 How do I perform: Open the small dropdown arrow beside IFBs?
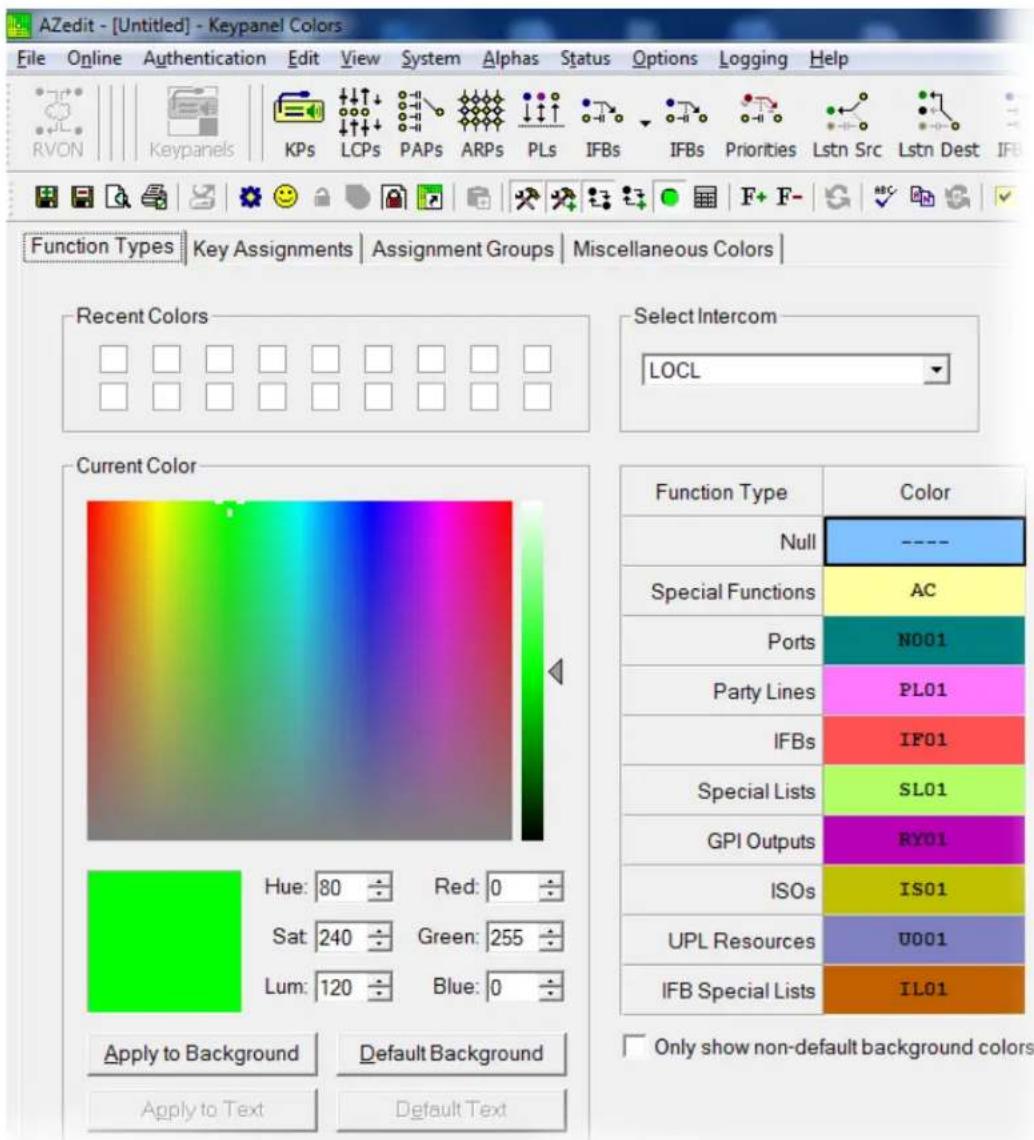point(645,123)
